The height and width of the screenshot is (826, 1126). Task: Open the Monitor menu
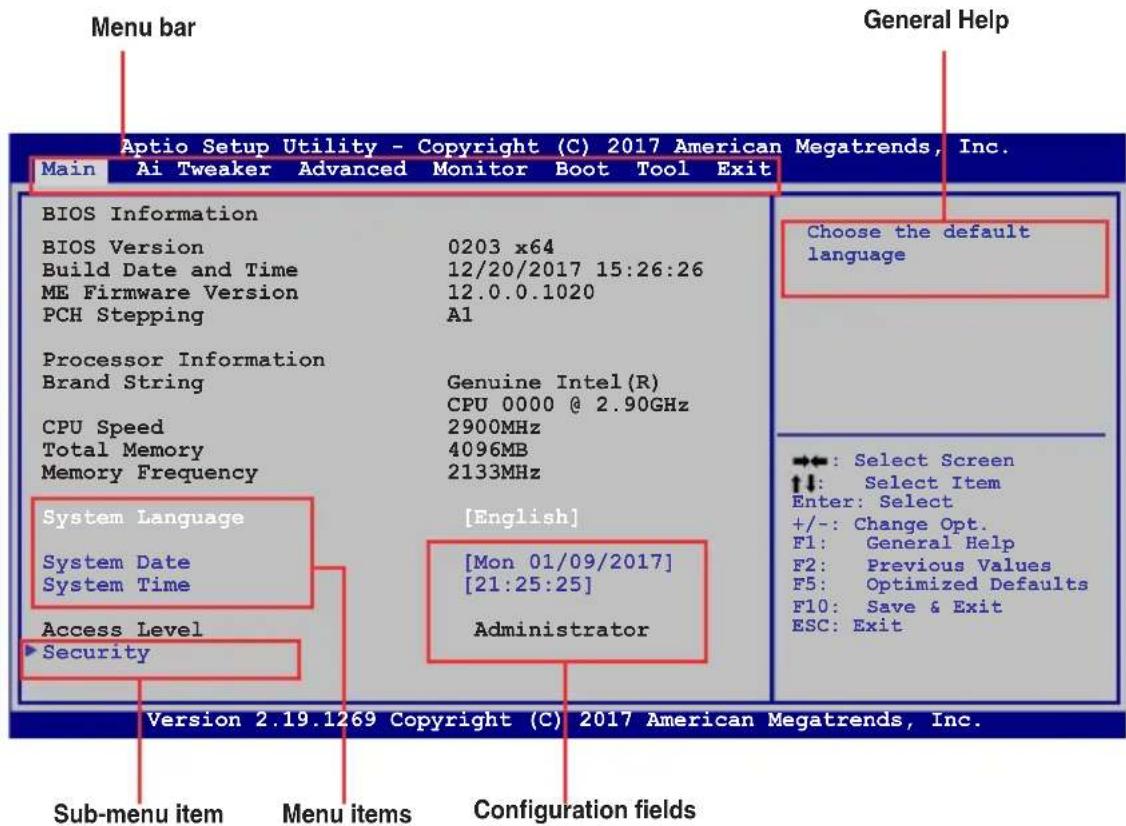480,170
